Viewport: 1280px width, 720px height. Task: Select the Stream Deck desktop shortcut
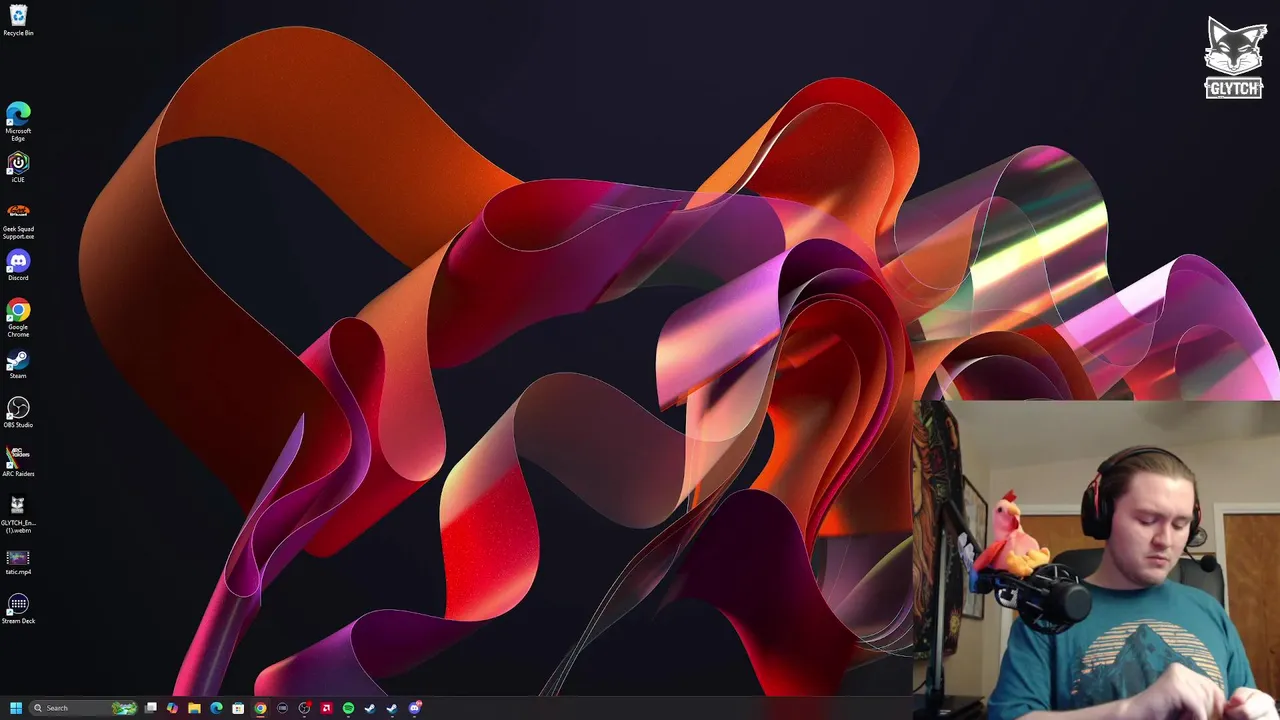pyautogui.click(x=18, y=608)
